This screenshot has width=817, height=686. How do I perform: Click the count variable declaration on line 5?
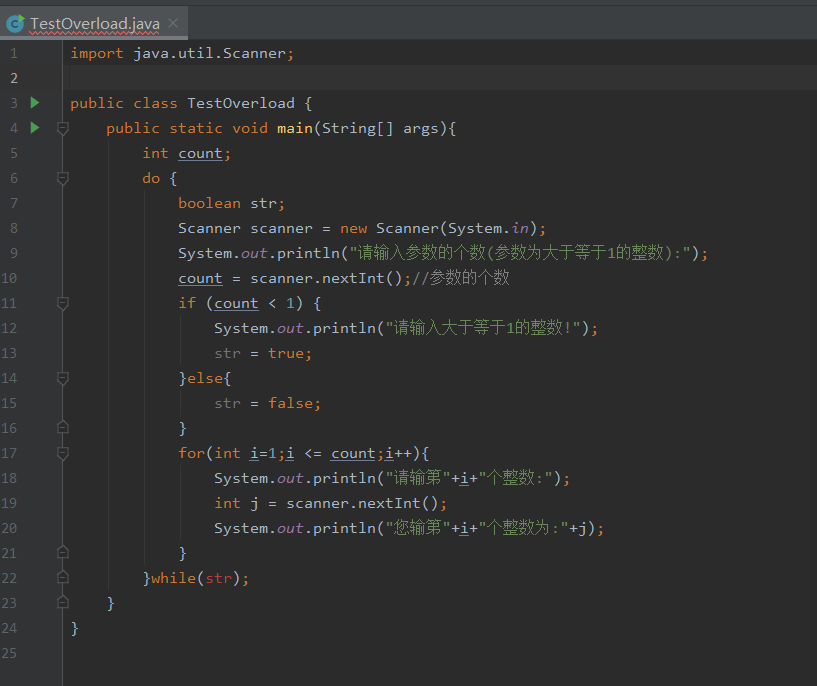coord(201,153)
